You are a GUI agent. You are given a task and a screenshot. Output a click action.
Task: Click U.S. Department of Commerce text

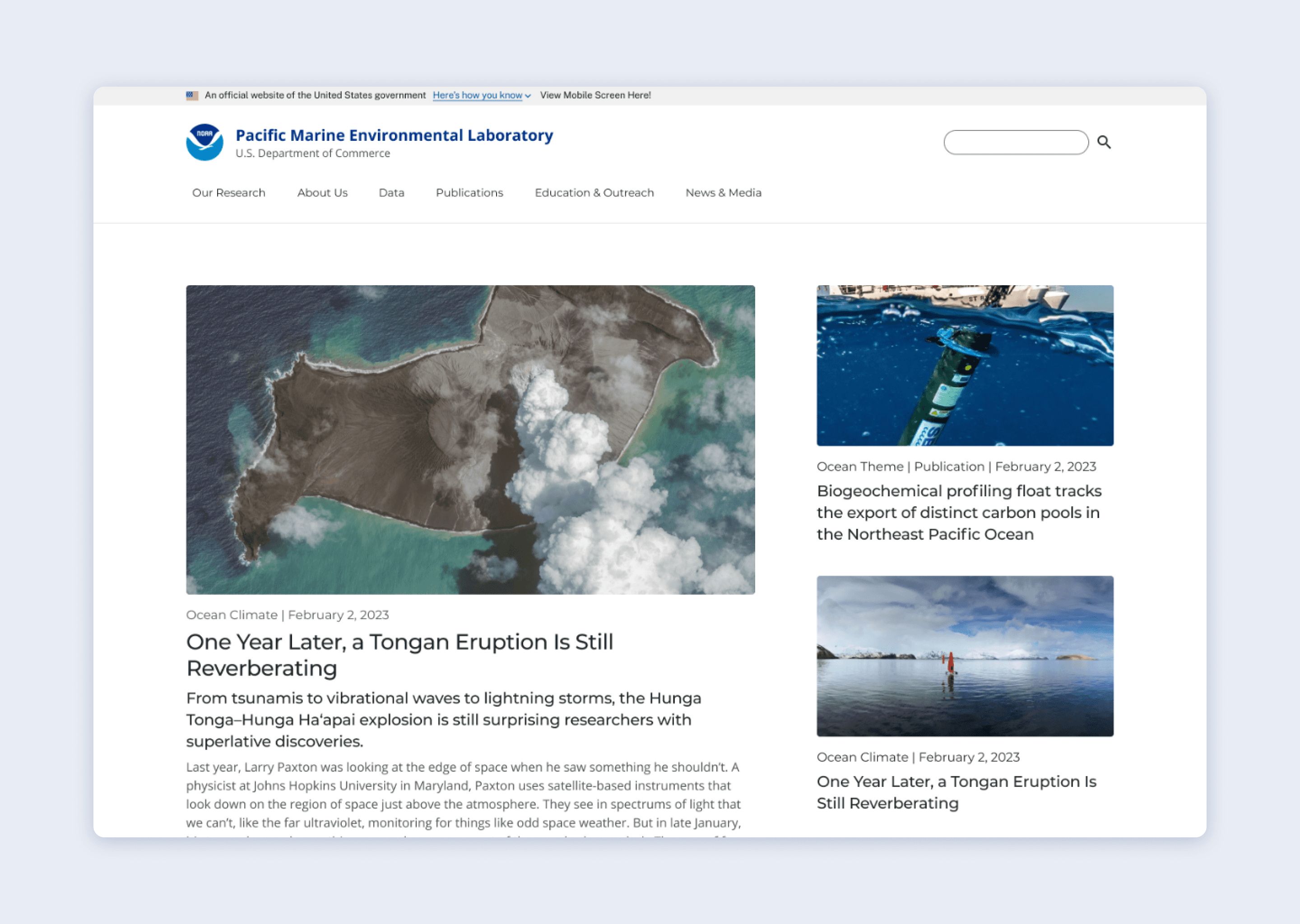[312, 153]
